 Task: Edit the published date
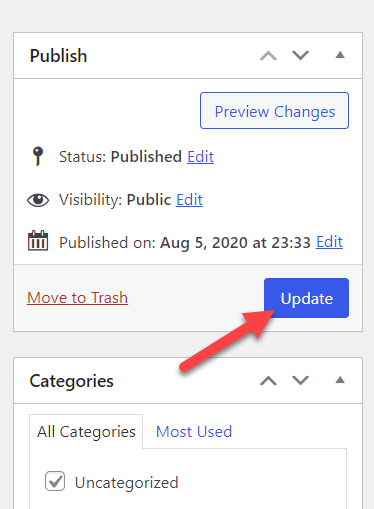(x=329, y=242)
